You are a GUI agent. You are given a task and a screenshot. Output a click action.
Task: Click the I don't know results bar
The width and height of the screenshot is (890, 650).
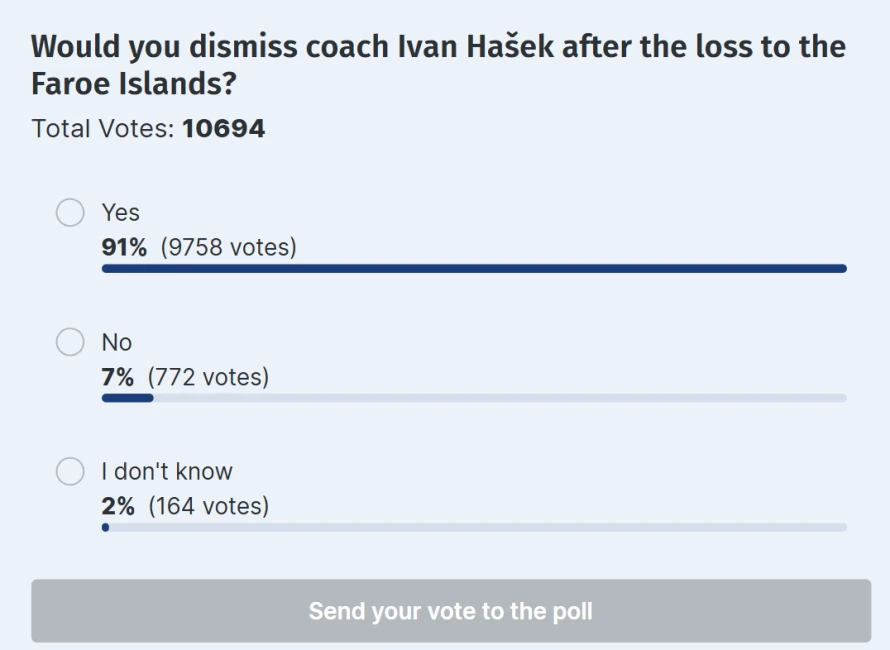pyautogui.click(x=474, y=527)
